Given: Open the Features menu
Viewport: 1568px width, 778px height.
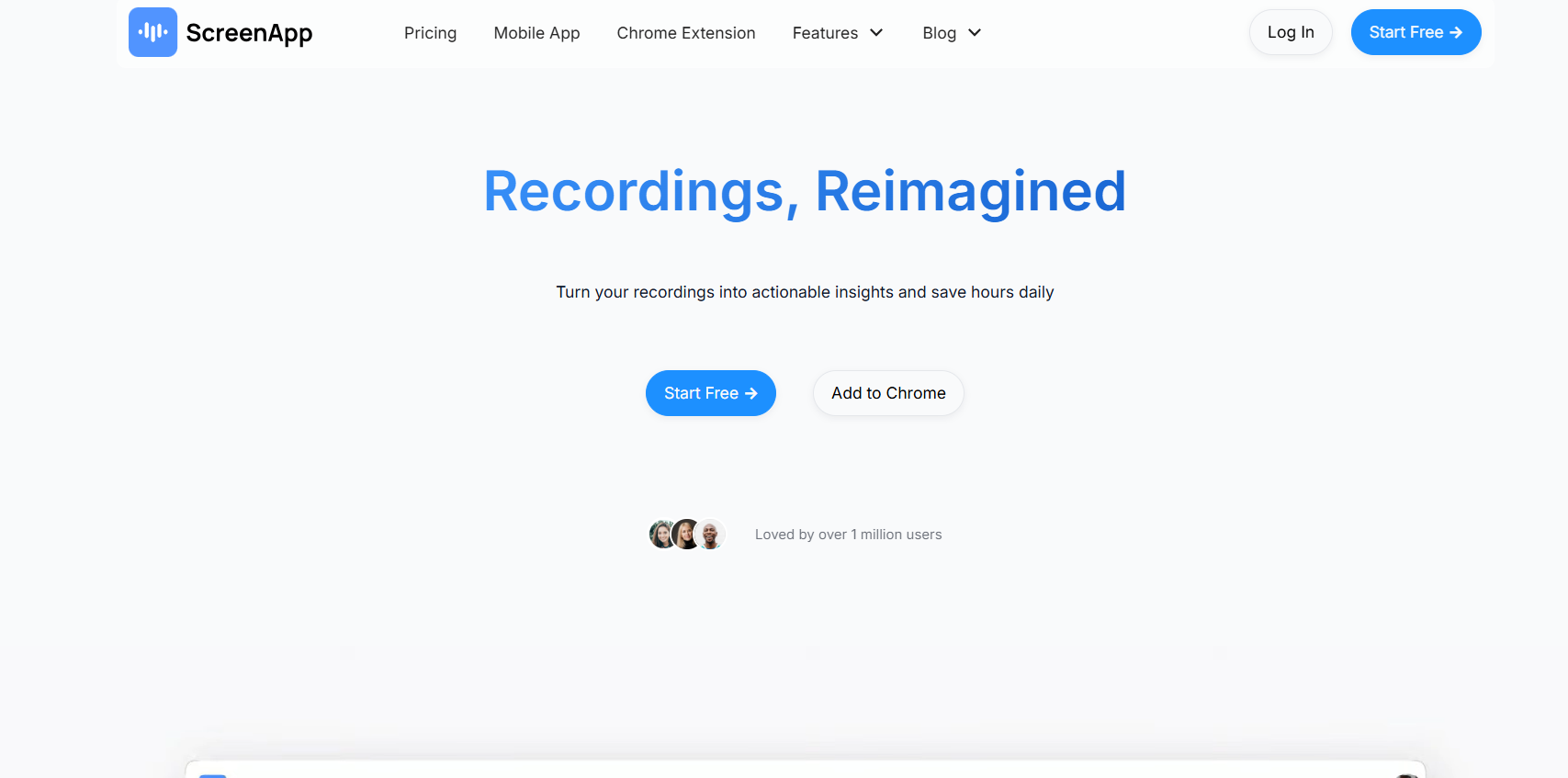Looking at the screenshot, I should (825, 33).
